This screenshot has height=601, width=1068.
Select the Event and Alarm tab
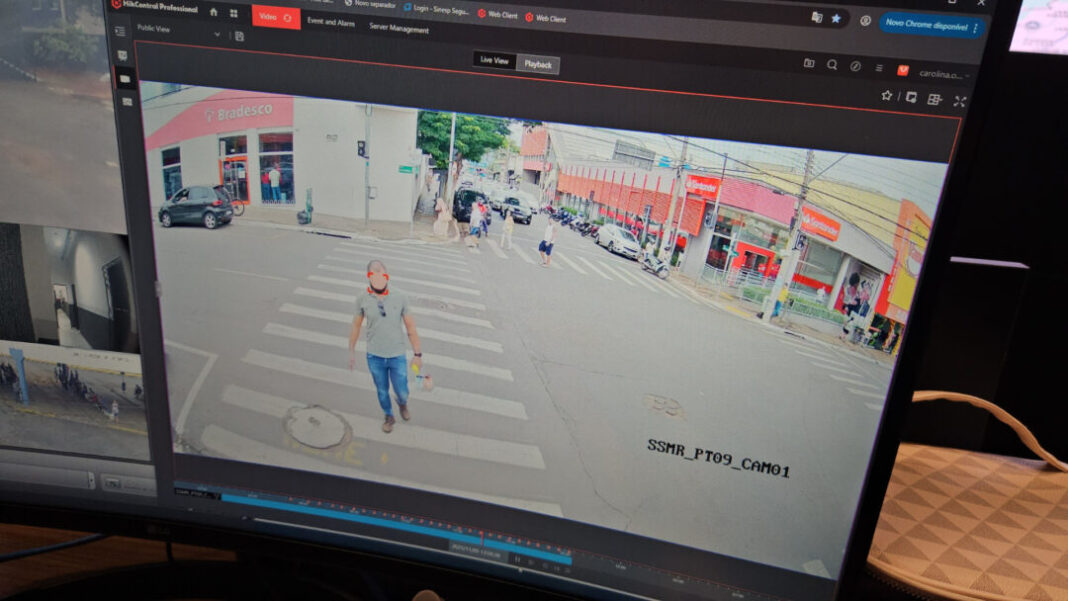(x=330, y=22)
